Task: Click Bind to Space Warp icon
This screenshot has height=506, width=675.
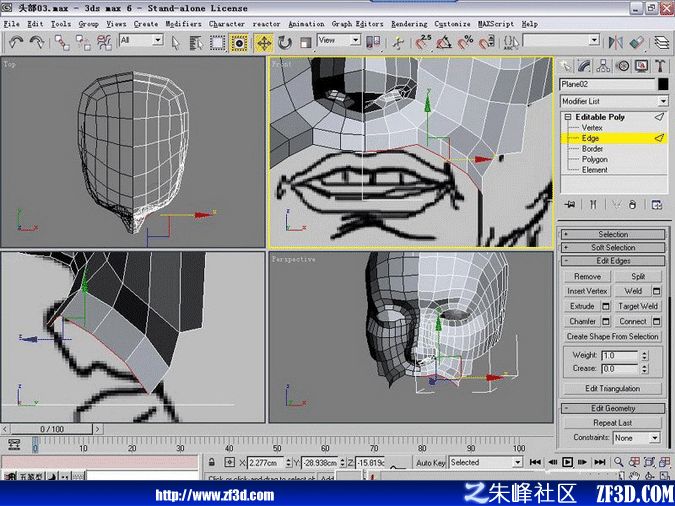Action: 104,42
